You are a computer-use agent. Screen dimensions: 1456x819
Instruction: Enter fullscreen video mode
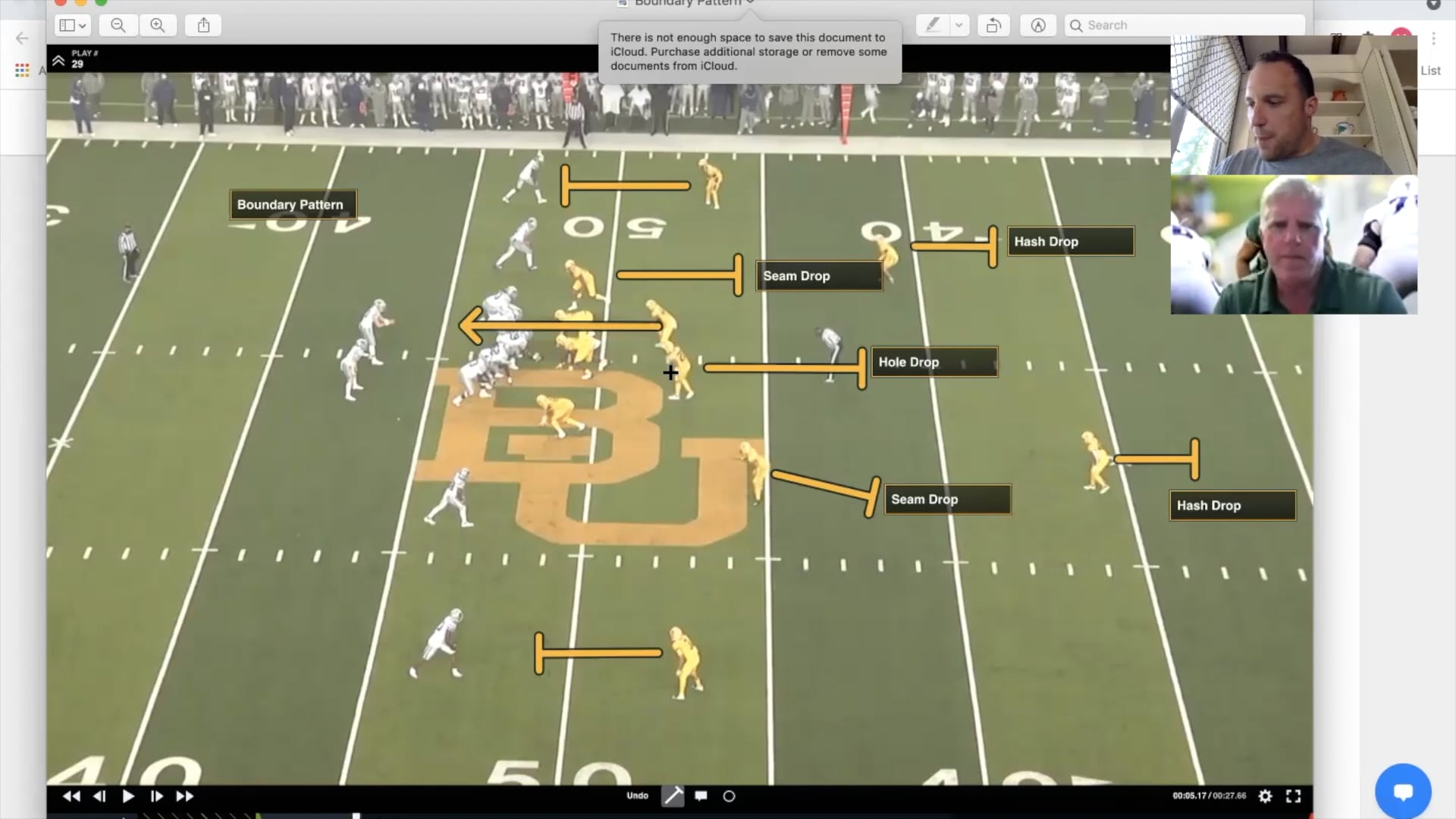1293,795
